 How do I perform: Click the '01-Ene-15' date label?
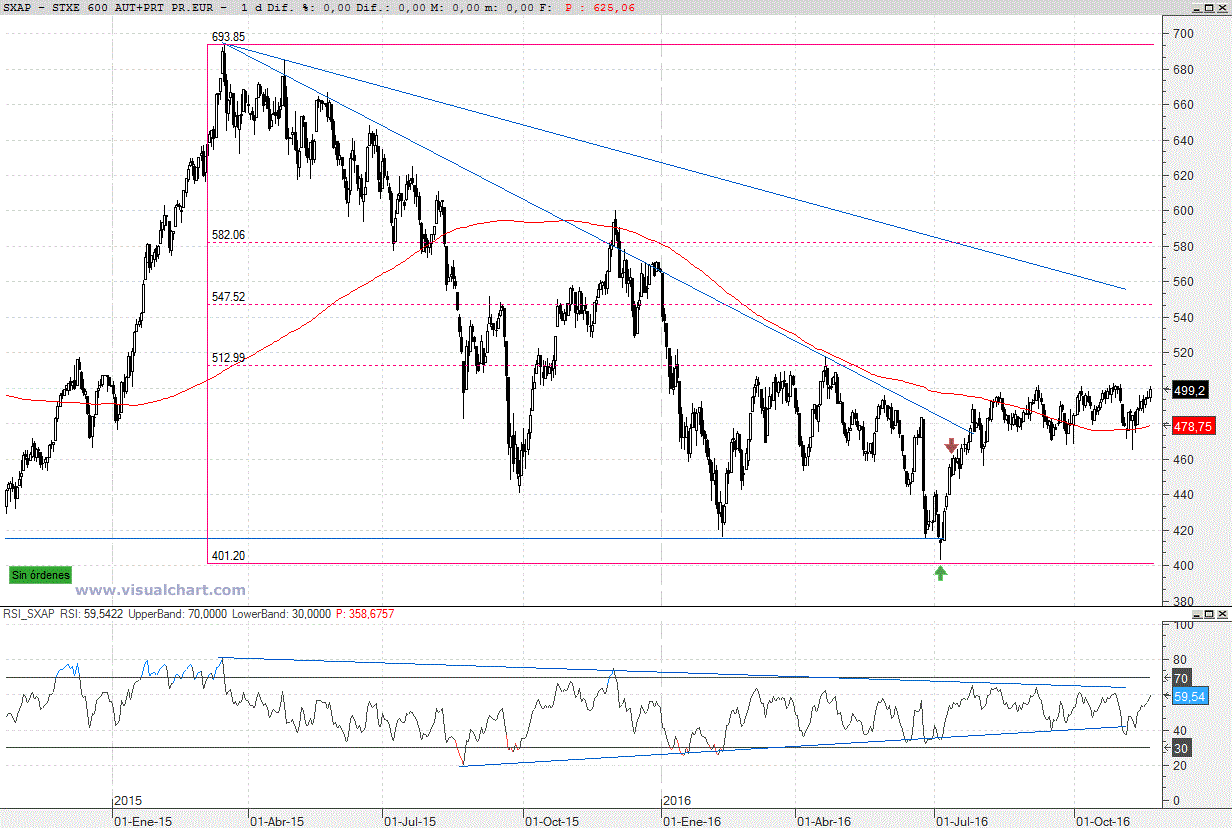[141, 821]
